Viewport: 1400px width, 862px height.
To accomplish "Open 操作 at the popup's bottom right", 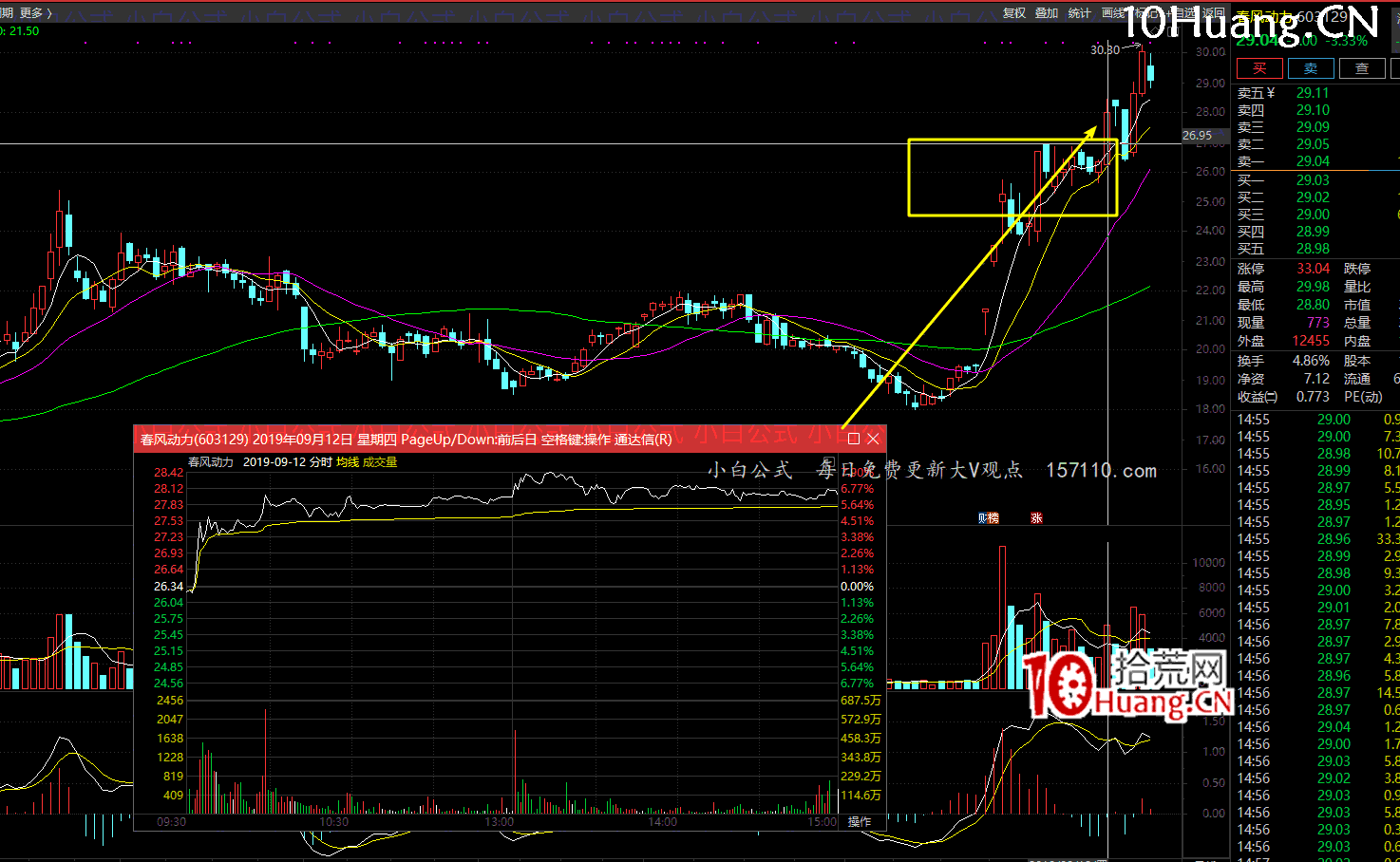I will [860, 821].
